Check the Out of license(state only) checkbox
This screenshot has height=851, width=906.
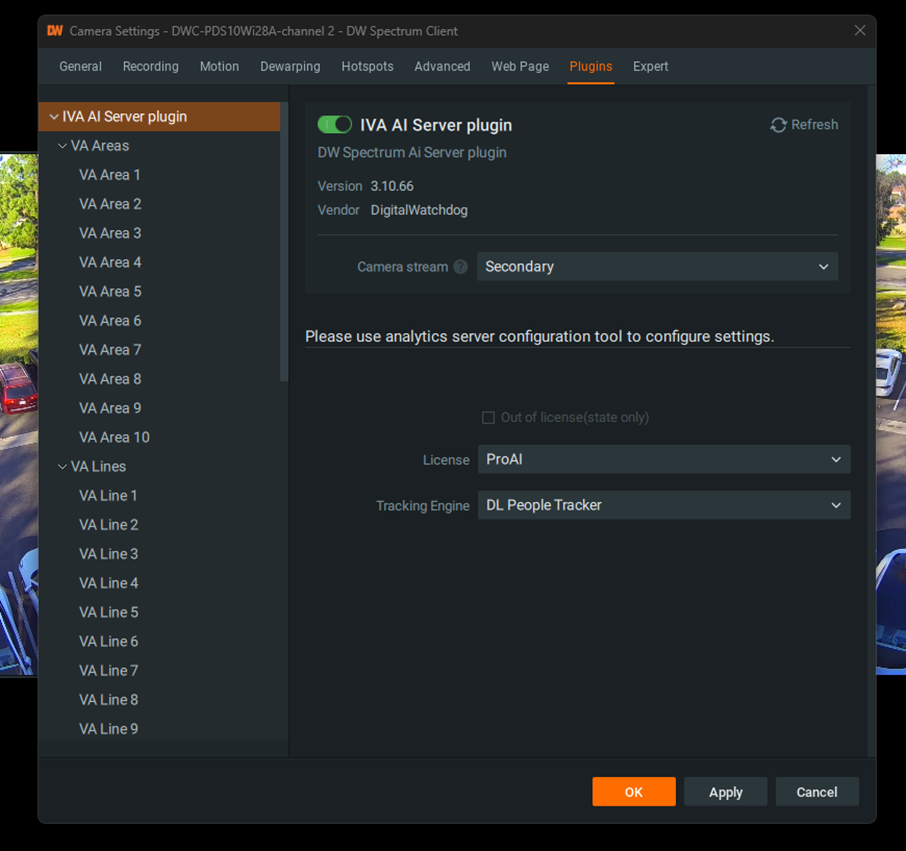pyautogui.click(x=488, y=417)
